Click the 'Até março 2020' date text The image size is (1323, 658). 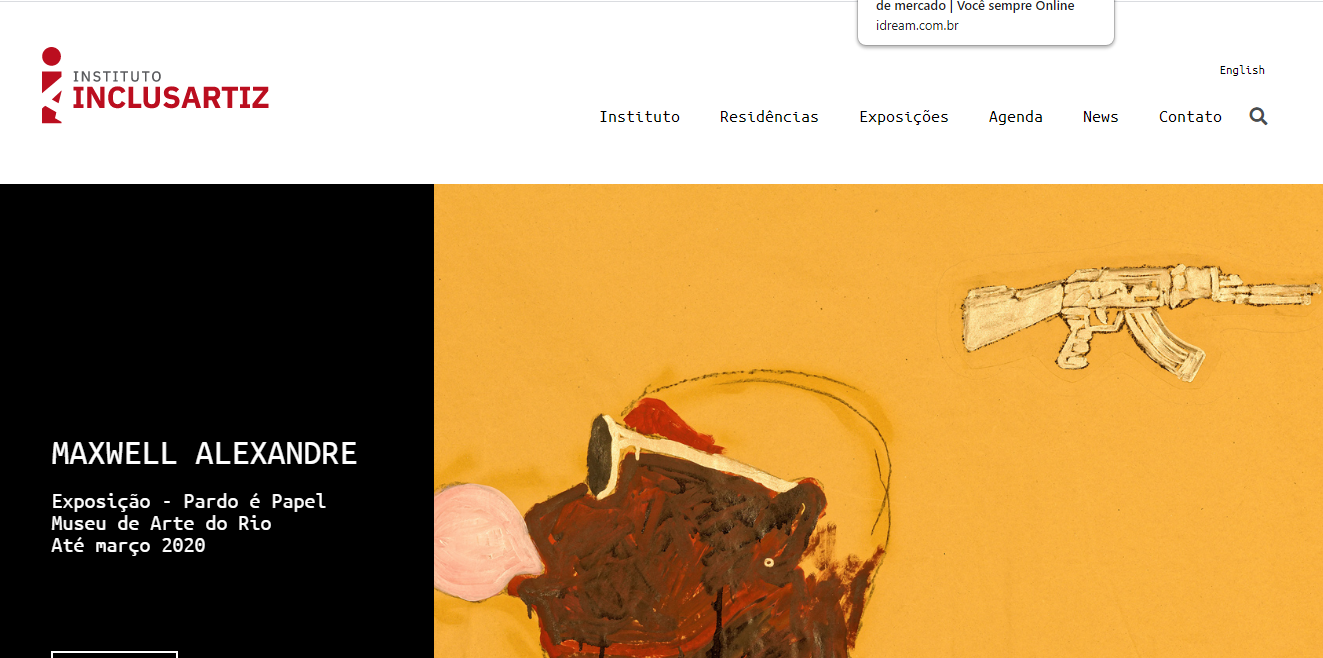(x=128, y=545)
